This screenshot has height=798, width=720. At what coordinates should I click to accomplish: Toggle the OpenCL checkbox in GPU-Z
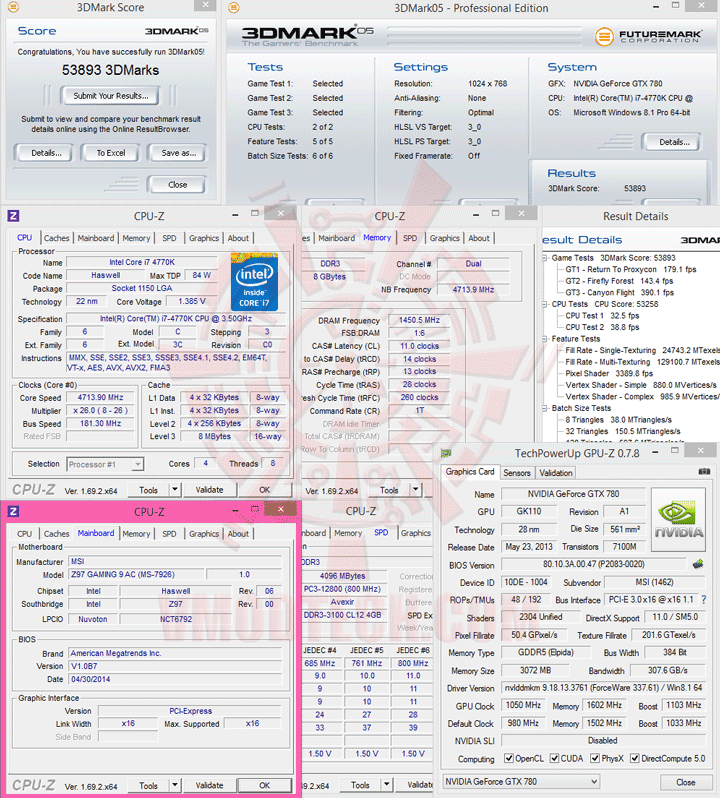pos(508,758)
